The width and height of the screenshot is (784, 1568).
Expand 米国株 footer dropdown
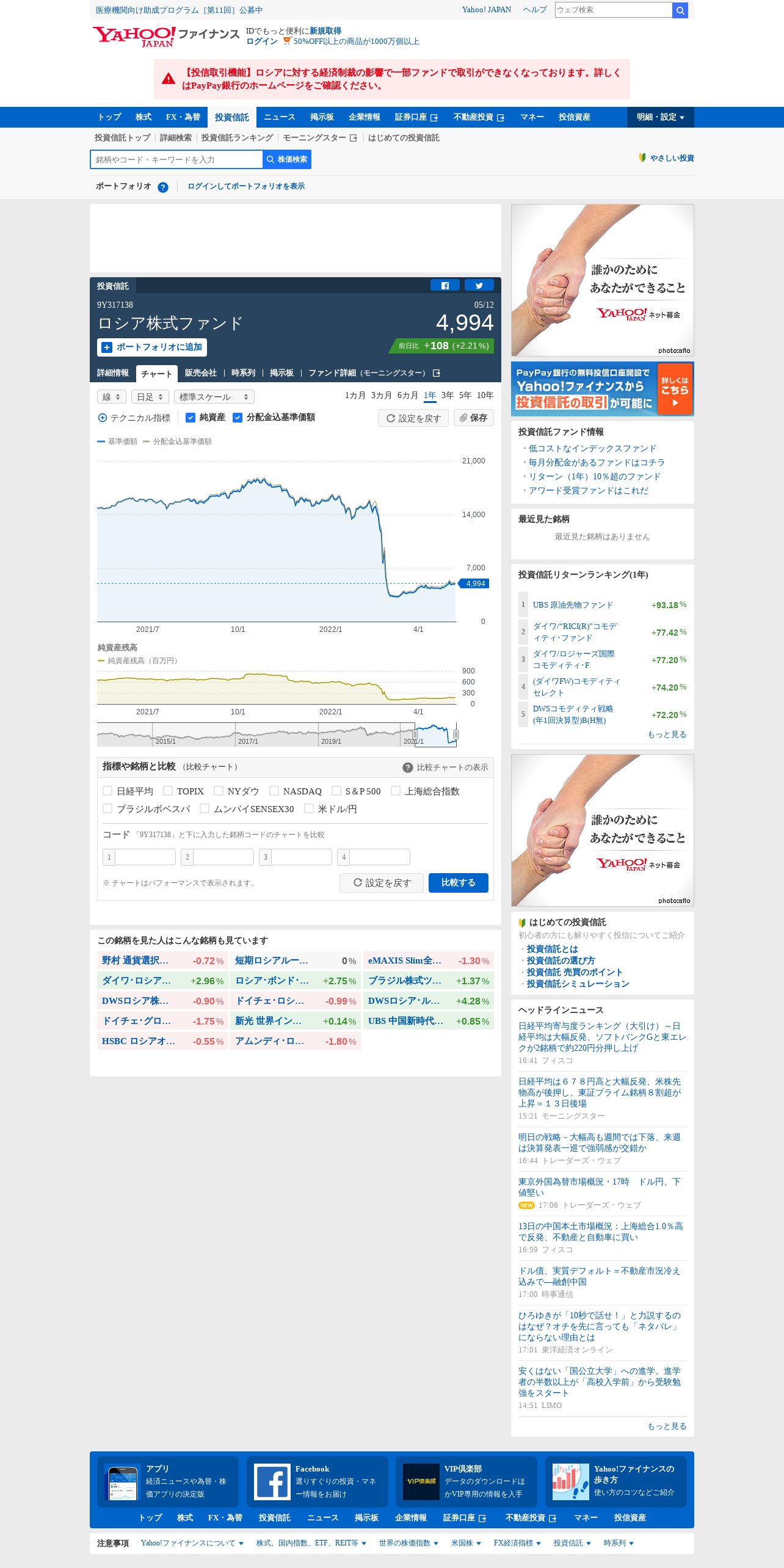point(466,1543)
